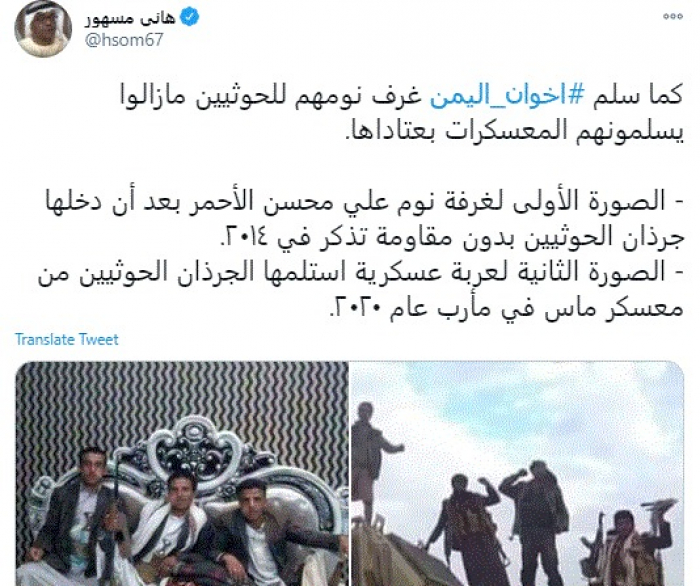Click the Translate Tweet link
The image size is (700, 586).
(67, 340)
